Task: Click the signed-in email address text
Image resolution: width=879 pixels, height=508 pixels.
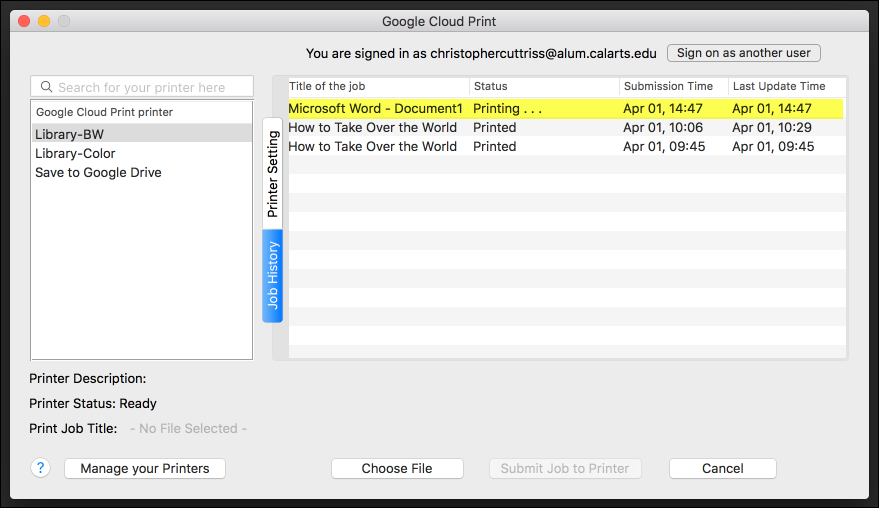Action: click(x=543, y=53)
